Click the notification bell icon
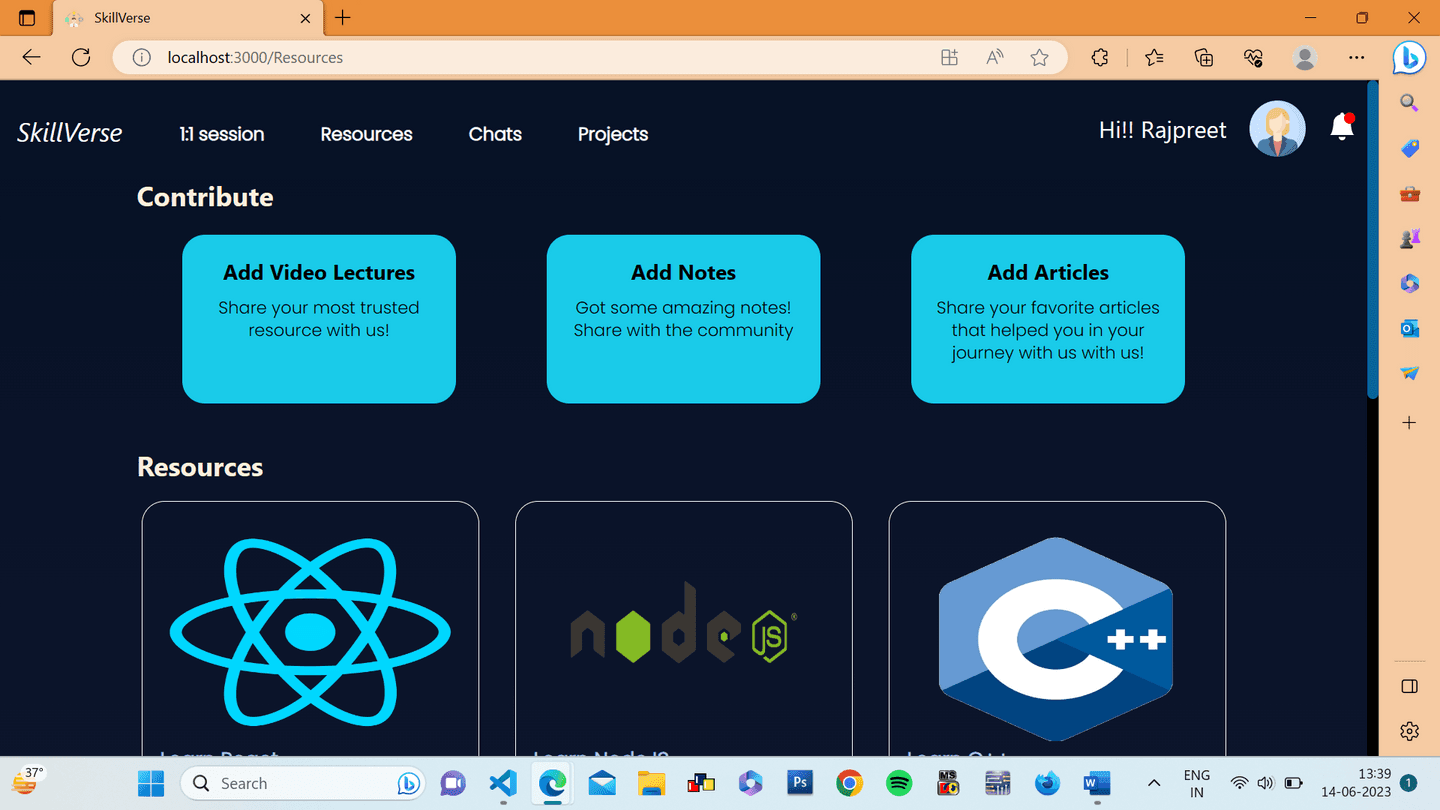 click(x=1342, y=127)
